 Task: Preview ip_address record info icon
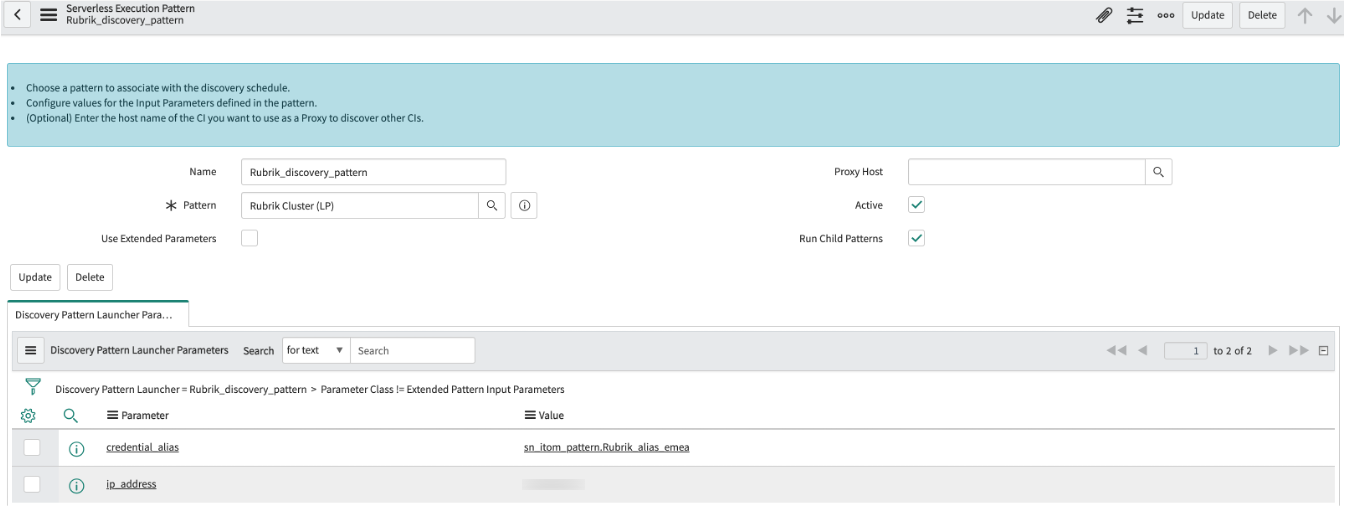[x=76, y=486]
